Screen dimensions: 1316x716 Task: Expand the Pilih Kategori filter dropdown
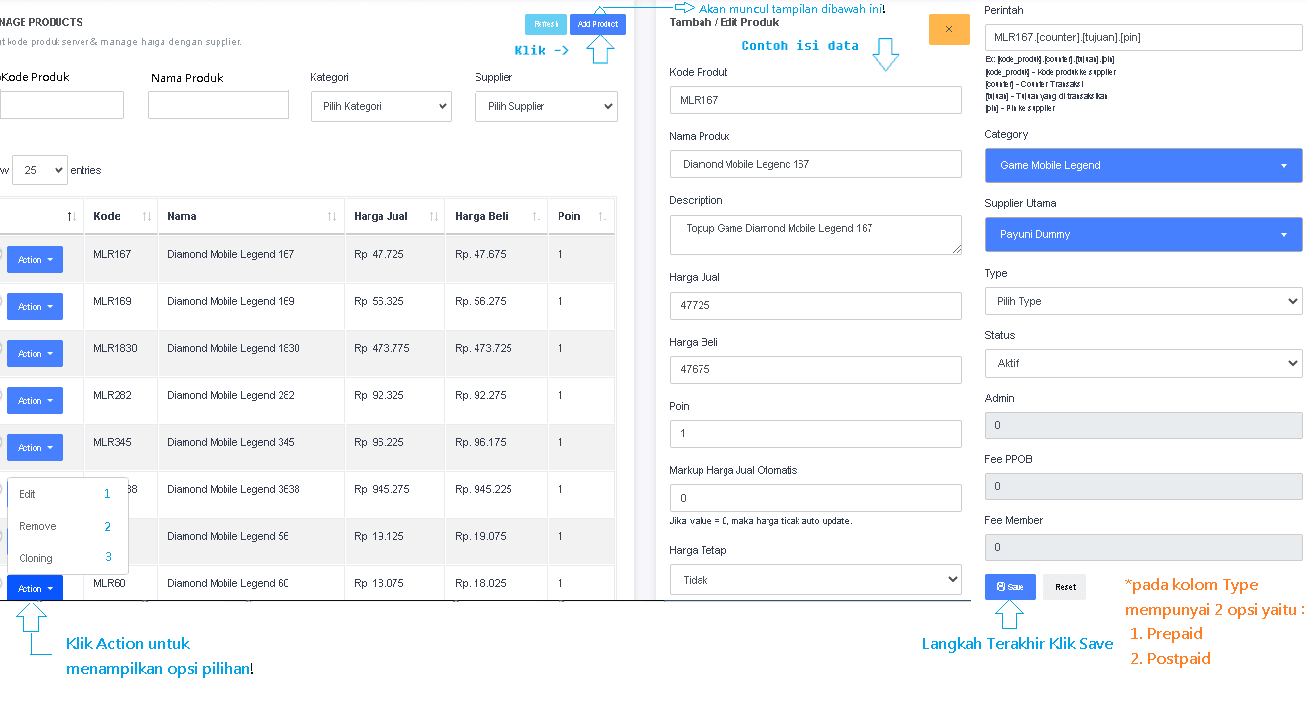tap(381, 106)
